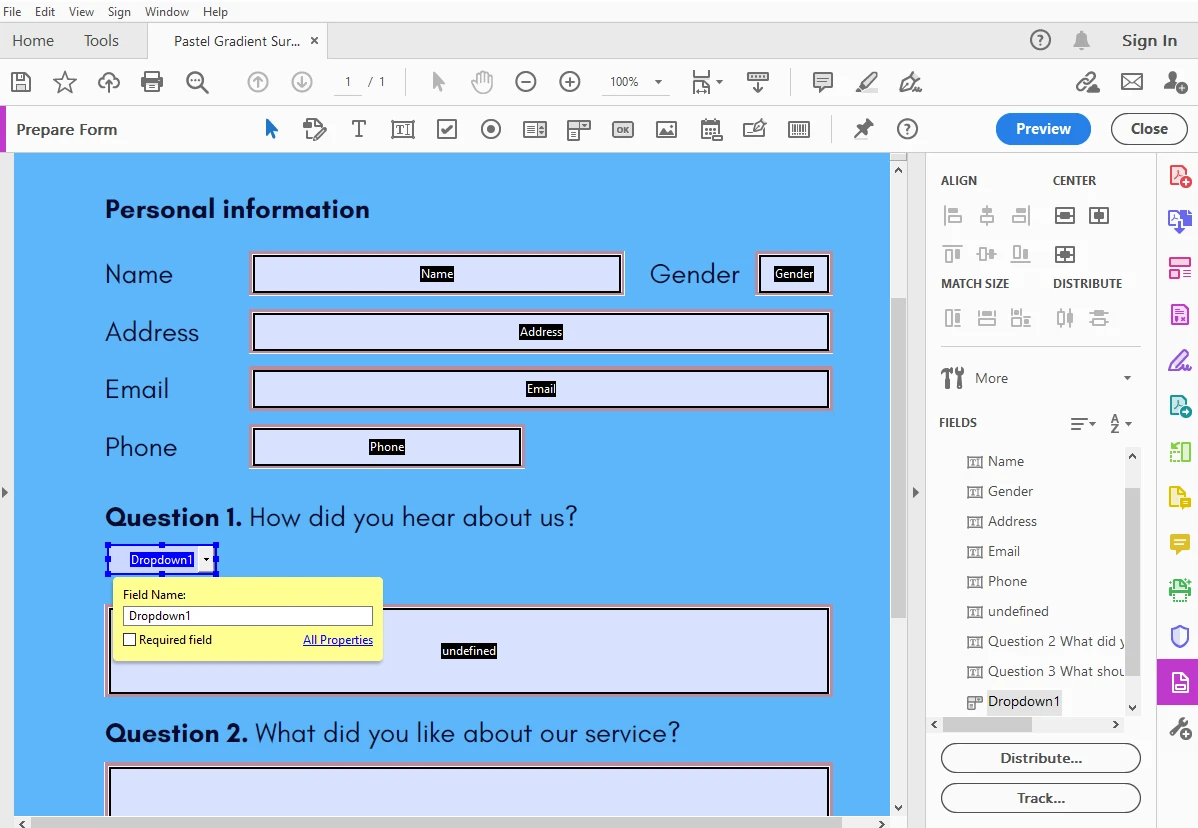This screenshot has width=1198, height=828.
Task: Open the Fields list options dropdown
Action: pyautogui.click(x=1083, y=423)
